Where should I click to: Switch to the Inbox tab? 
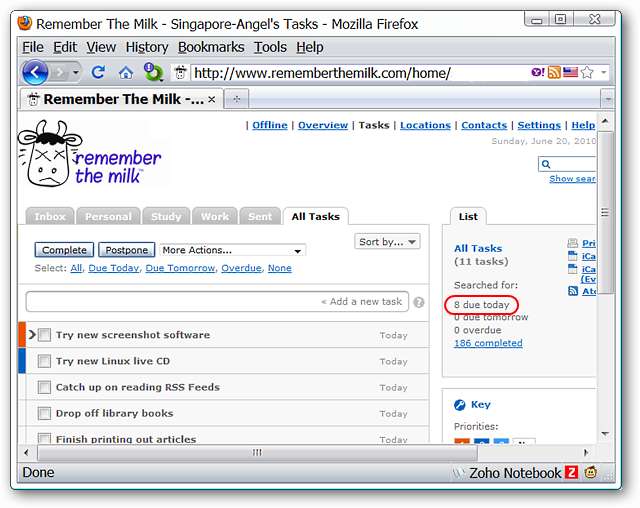(50, 216)
